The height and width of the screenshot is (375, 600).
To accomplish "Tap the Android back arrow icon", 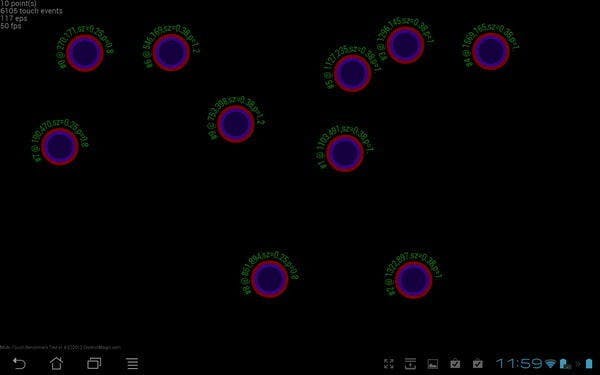I will pyautogui.click(x=19, y=363).
